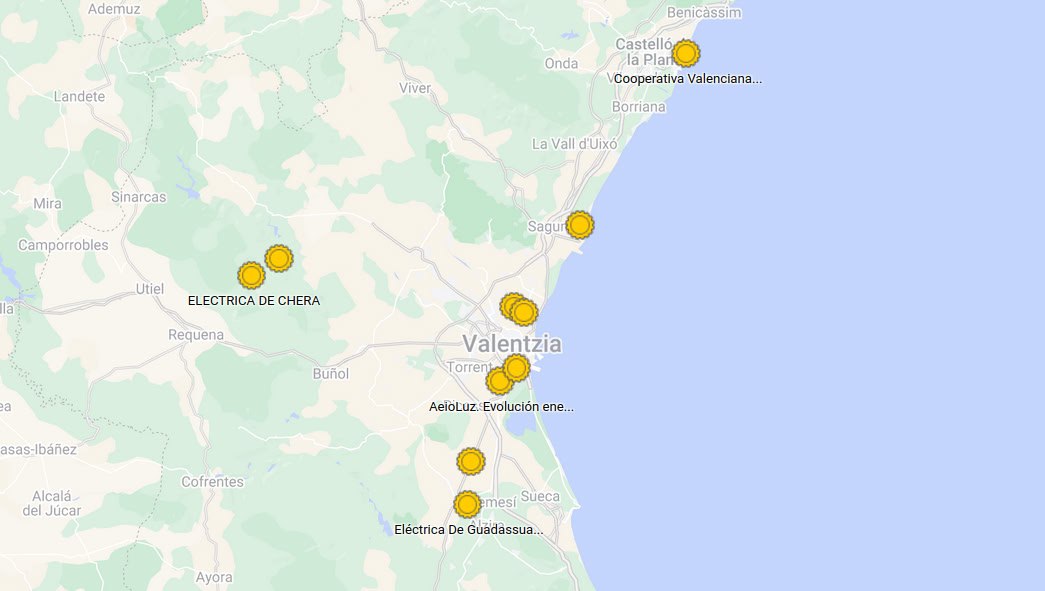Click the Sinarcas town label
Viewport: 1045px width, 591px height.
tap(139, 197)
